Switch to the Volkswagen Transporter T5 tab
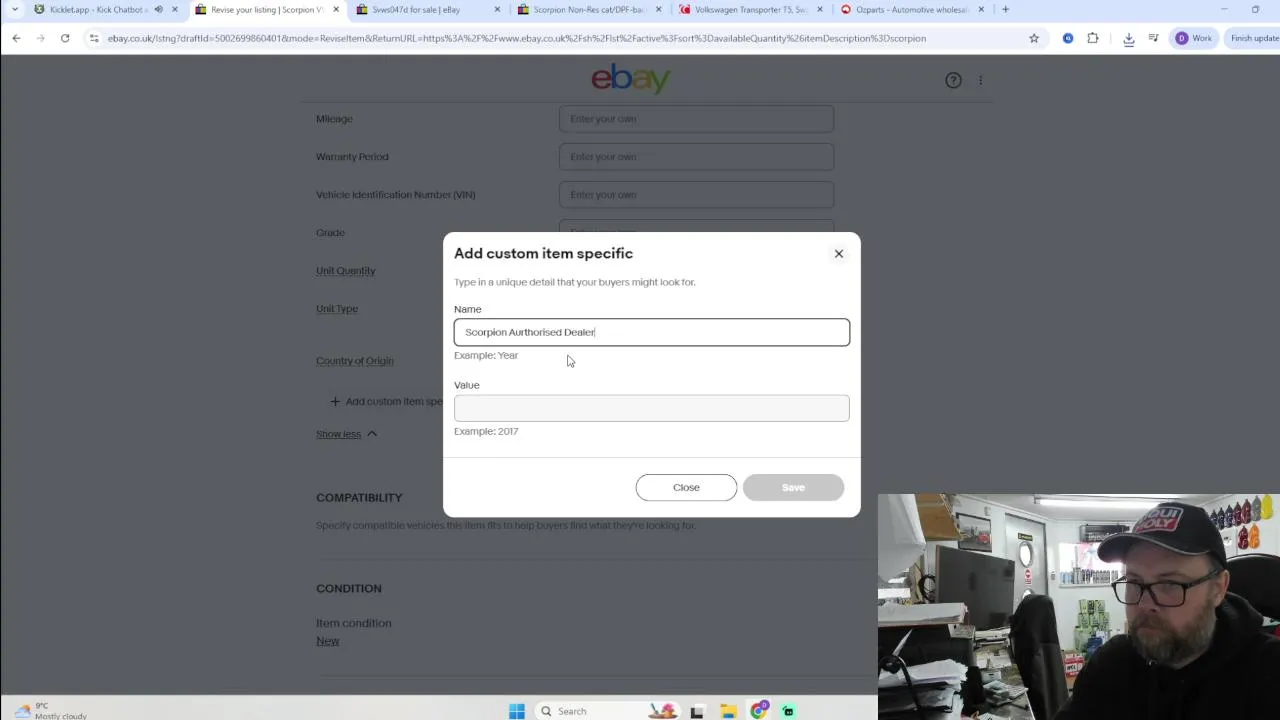This screenshot has width=1280, height=720. 750,10
